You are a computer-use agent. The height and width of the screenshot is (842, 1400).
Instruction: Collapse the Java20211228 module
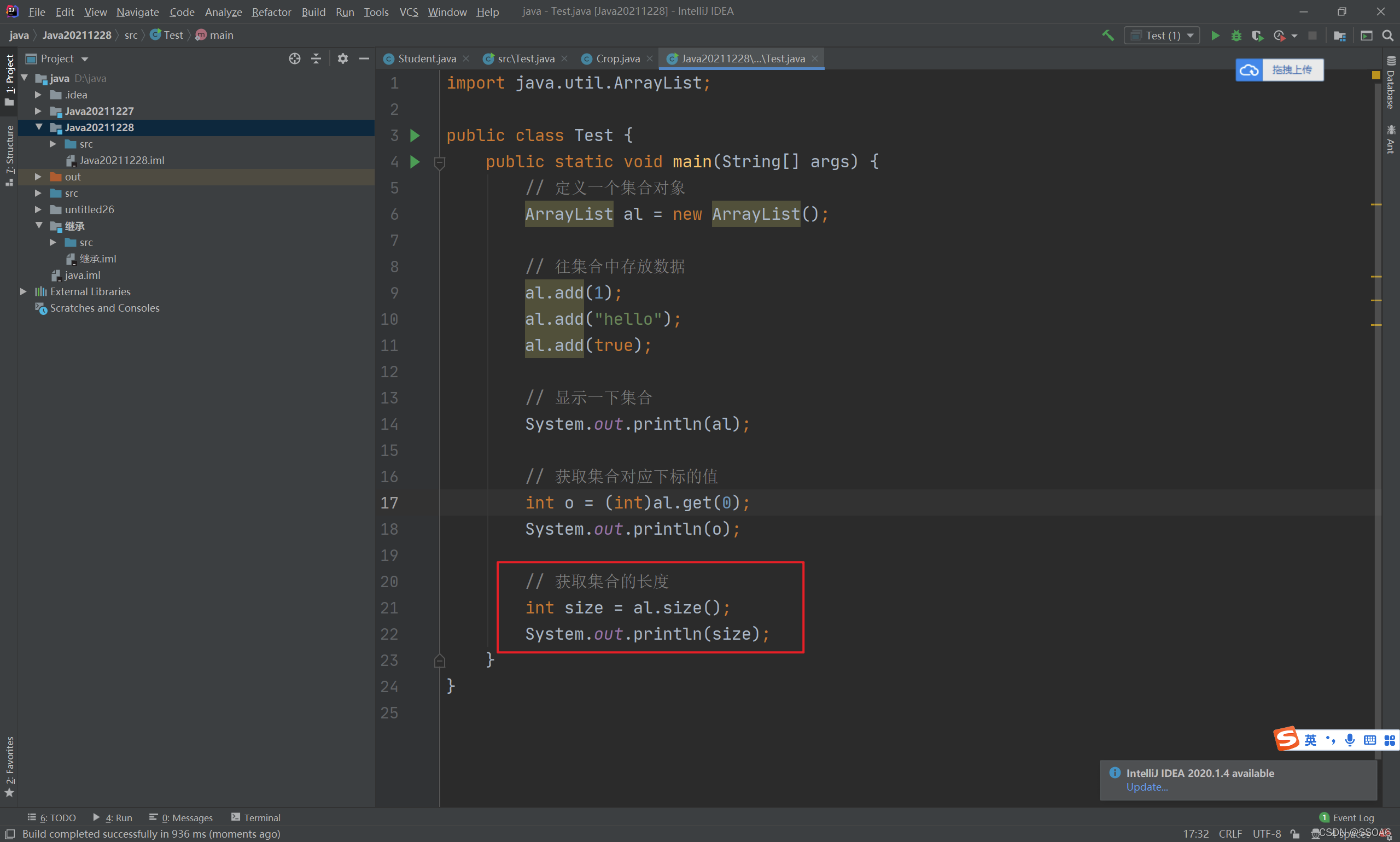pos(39,127)
